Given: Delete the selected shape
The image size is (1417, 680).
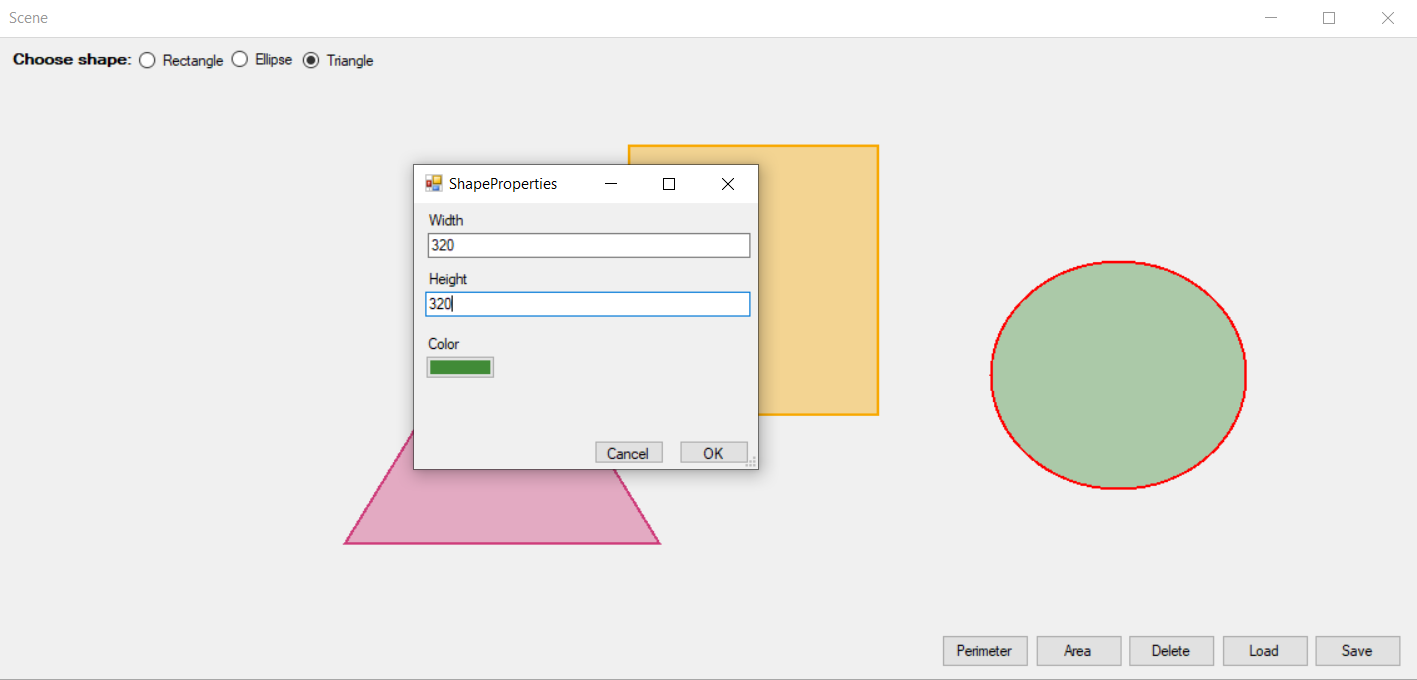Looking at the screenshot, I should click(x=1171, y=650).
